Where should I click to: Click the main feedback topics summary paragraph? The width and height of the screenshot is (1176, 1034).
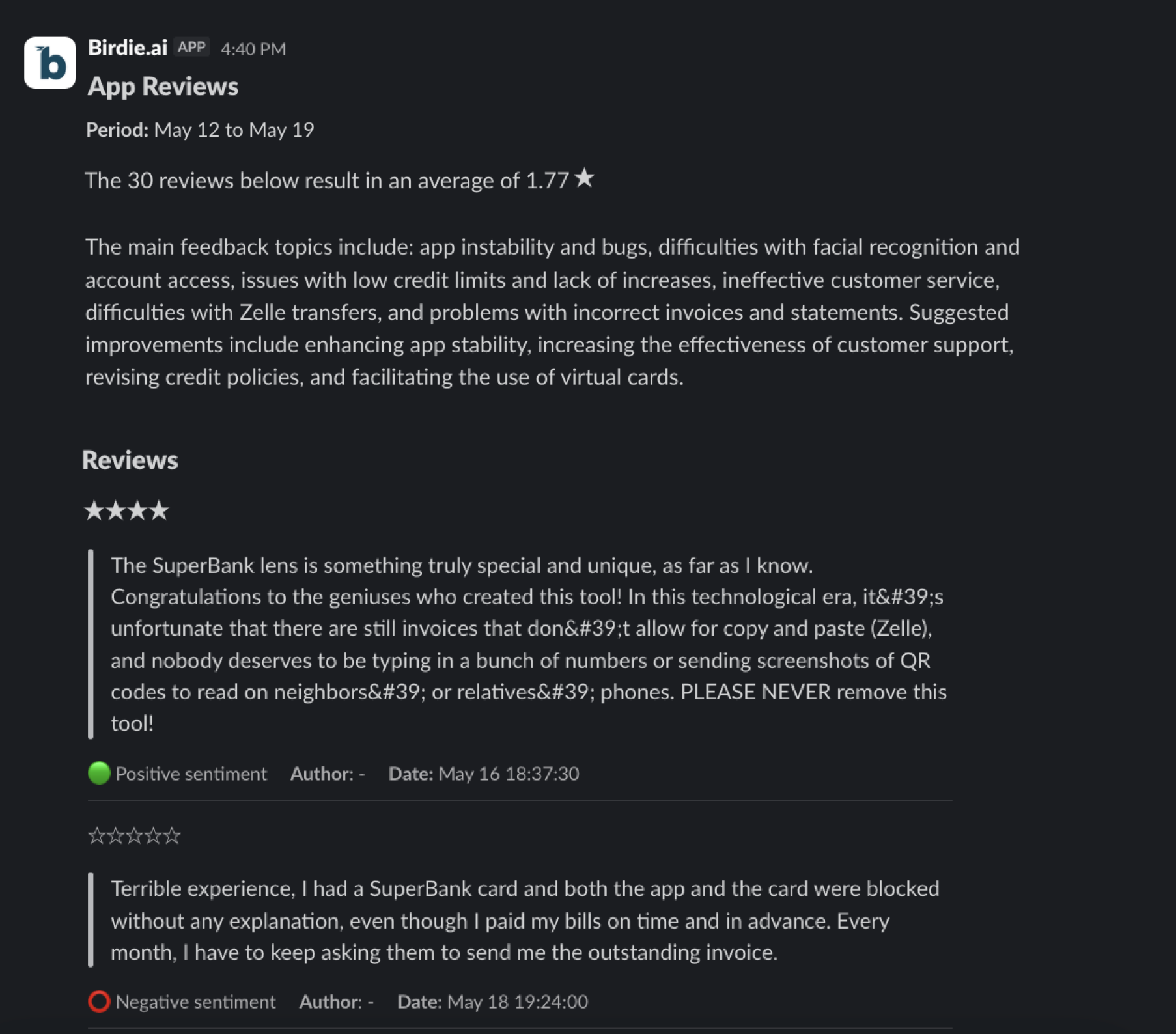(552, 312)
